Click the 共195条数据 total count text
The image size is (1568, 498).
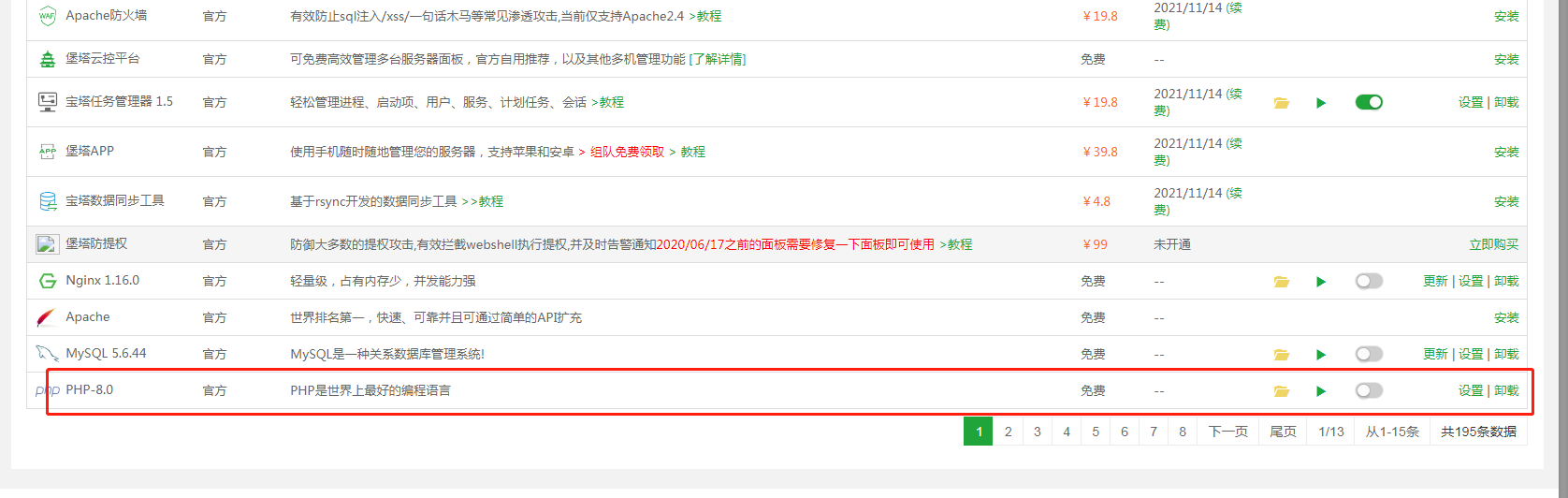tap(1478, 432)
